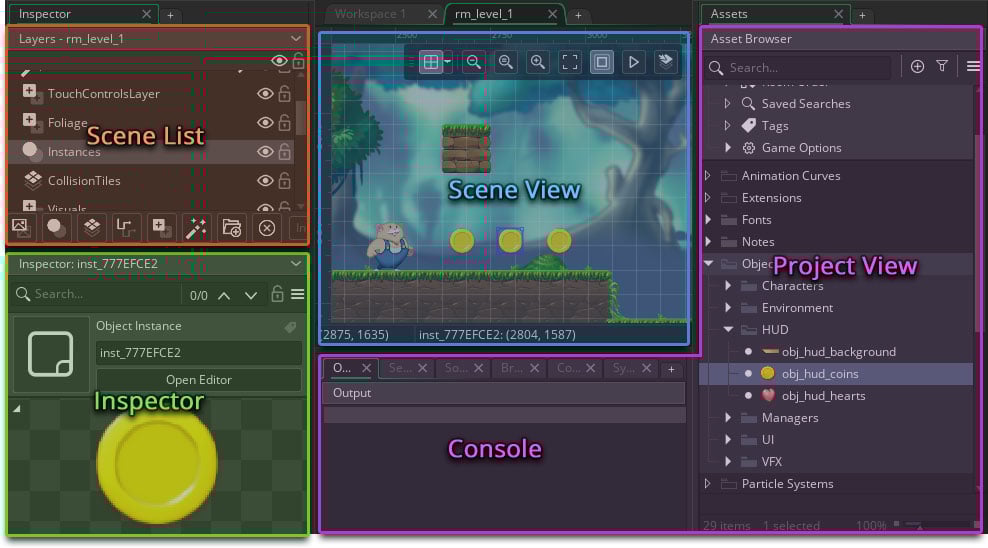Toggle lock on Foliage layer
Screen dimensions: 988x548
(x=285, y=122)
